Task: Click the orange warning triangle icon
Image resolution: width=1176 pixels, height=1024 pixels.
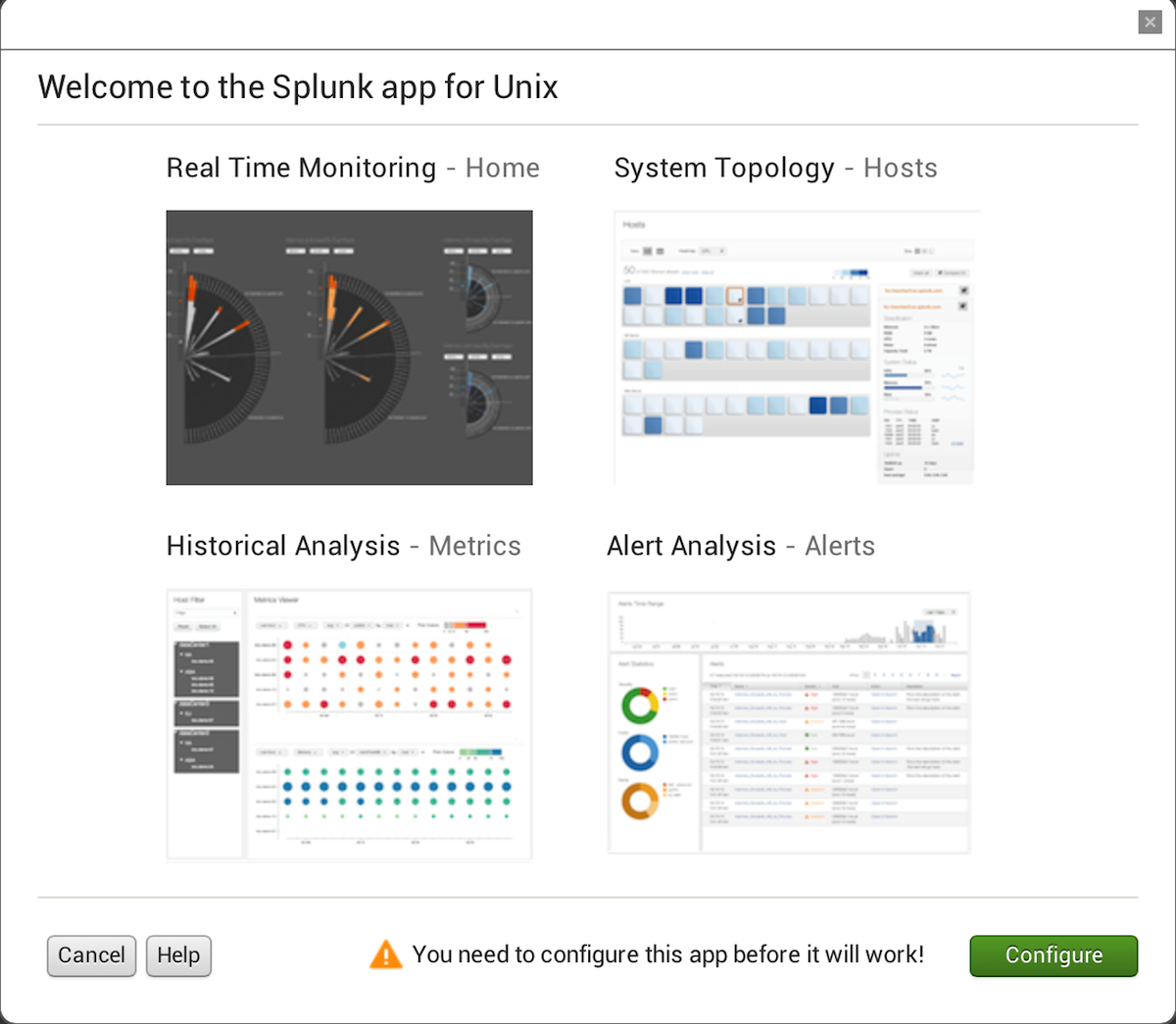Action: (x=386, y=954)
